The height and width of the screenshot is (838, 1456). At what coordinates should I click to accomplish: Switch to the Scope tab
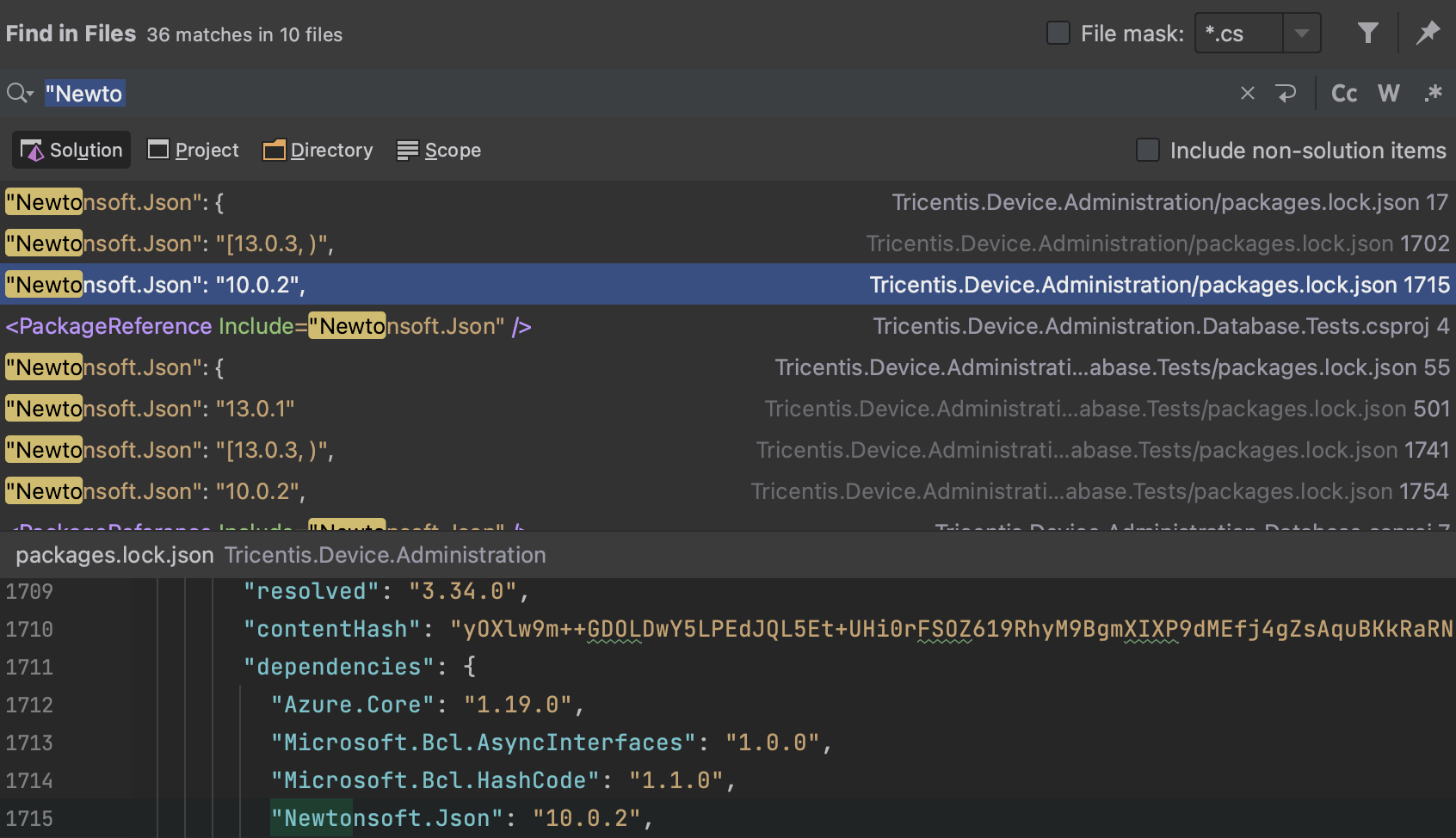439,150
